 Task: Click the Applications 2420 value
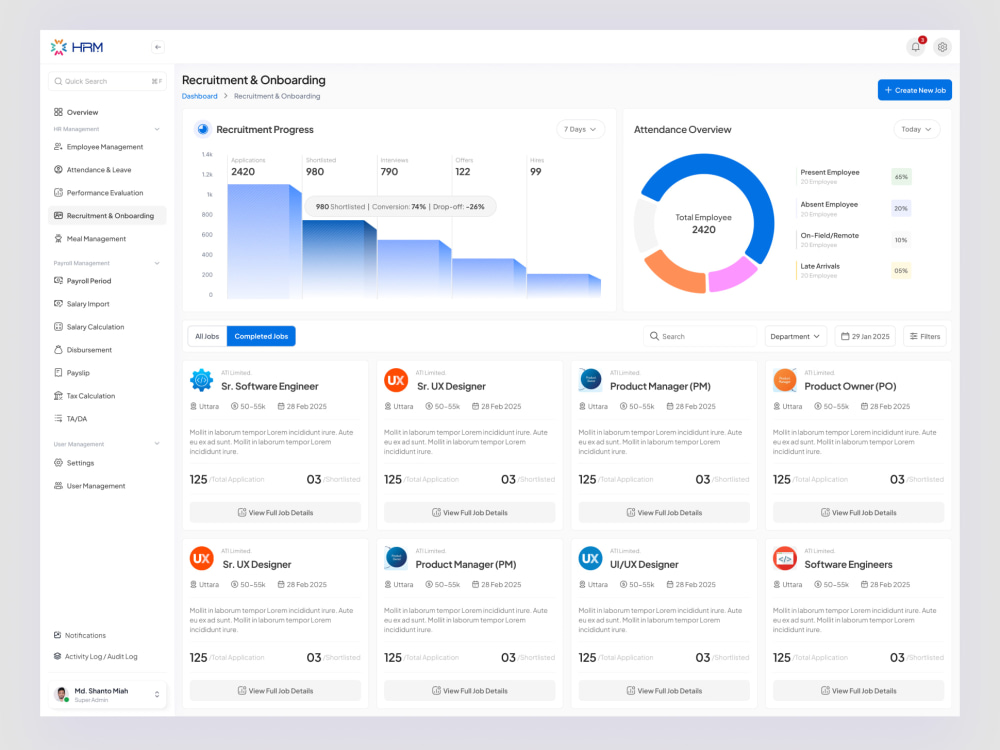coord(243,172)
